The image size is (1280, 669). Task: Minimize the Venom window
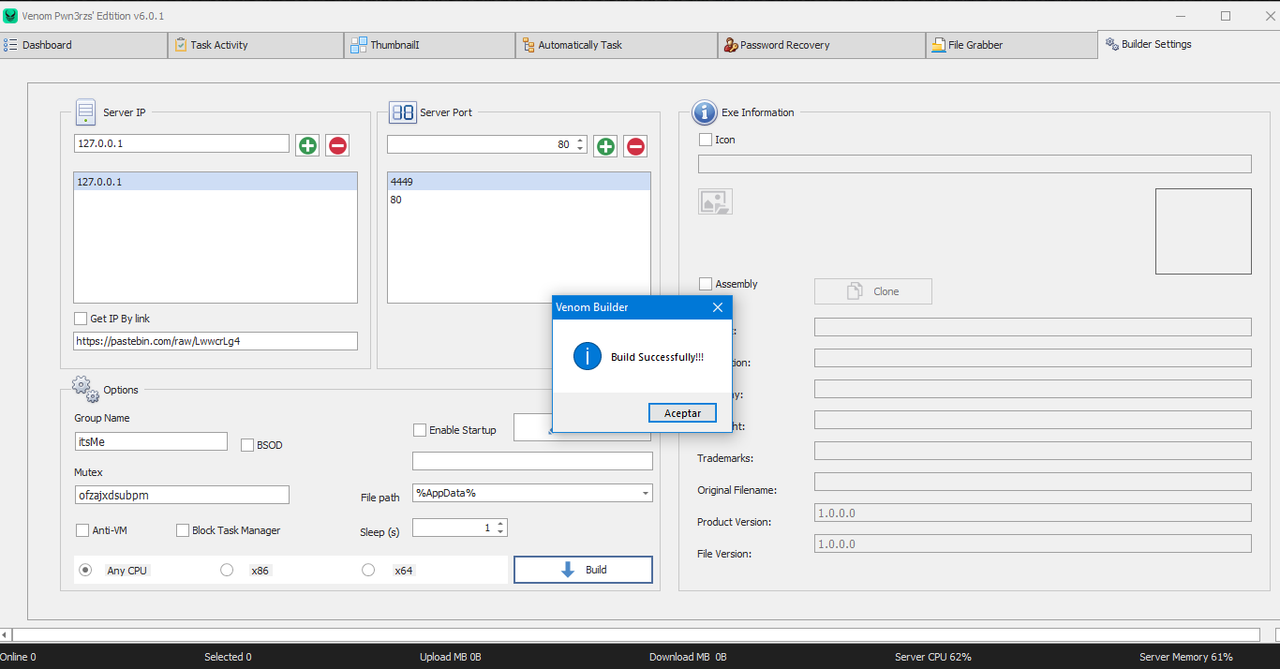(1179, 16)
